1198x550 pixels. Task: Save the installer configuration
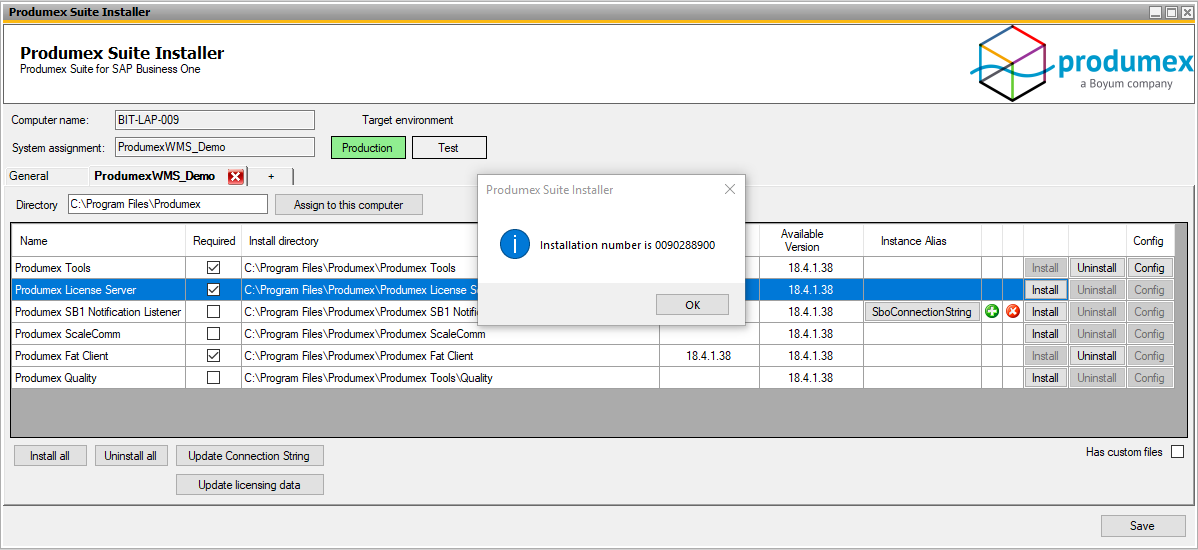click(1142, 526)
